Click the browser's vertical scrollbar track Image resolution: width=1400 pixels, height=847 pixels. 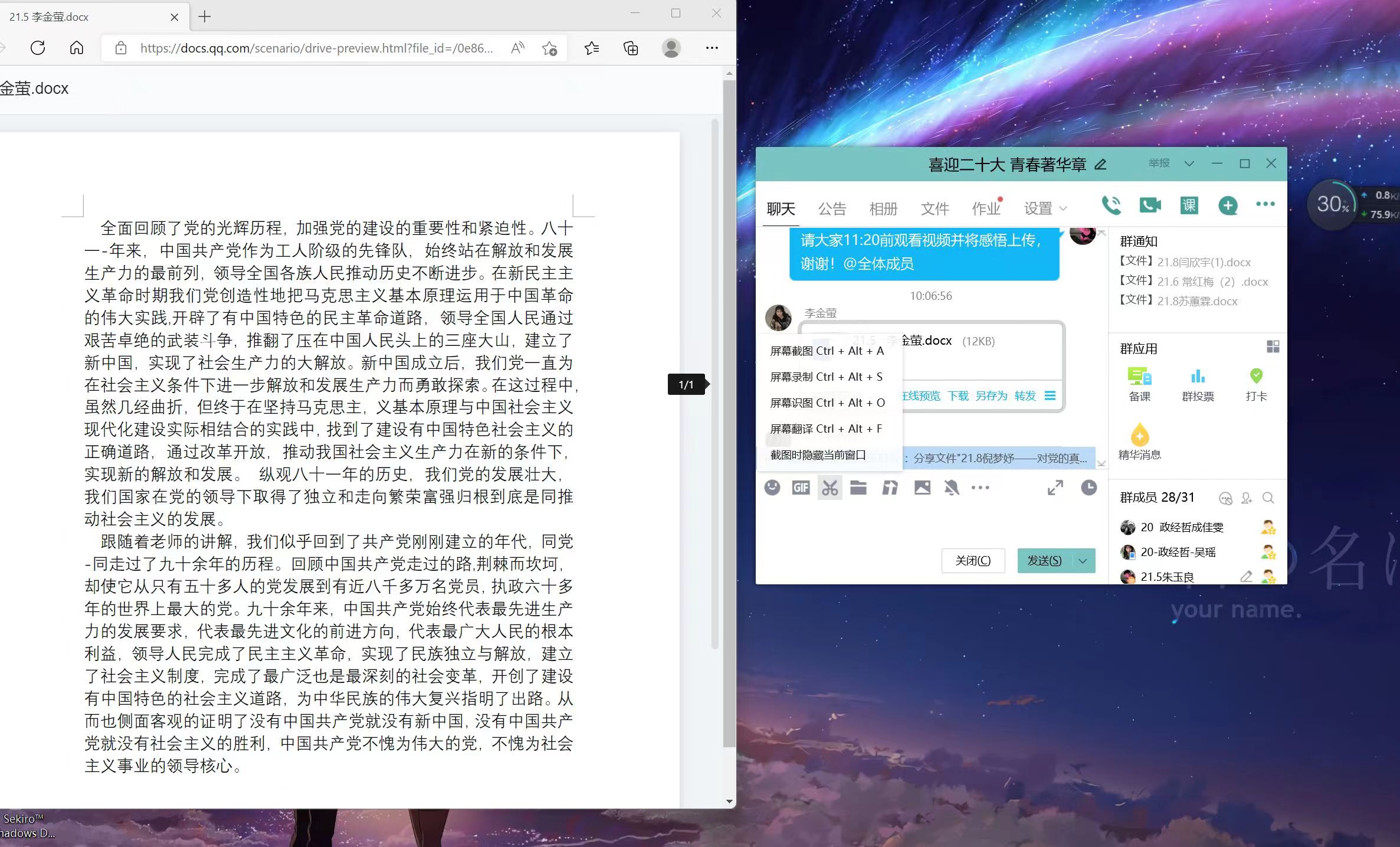[x=729, y=767]
